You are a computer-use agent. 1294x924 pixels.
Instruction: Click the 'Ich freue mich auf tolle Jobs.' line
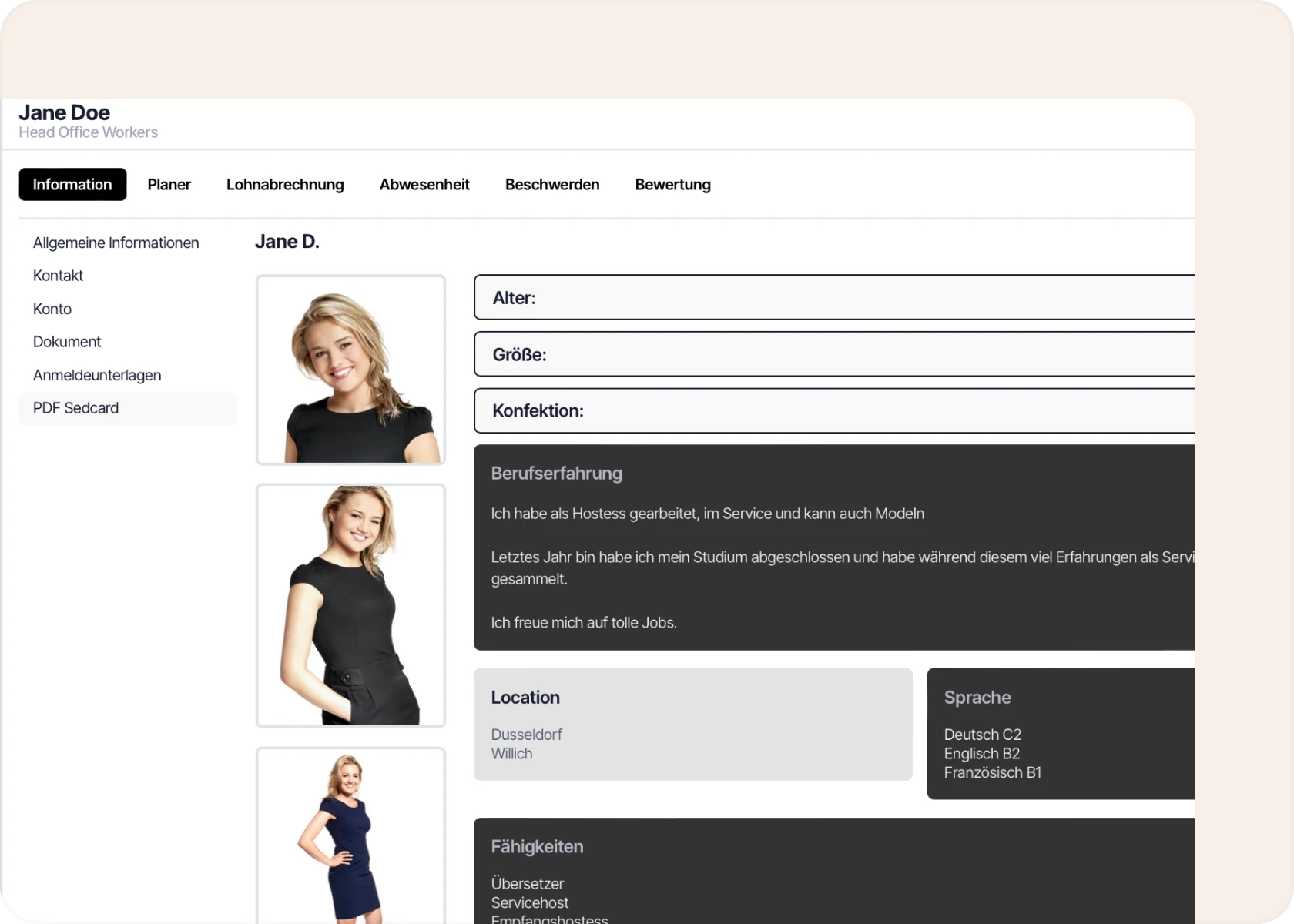tap(584, 623)
